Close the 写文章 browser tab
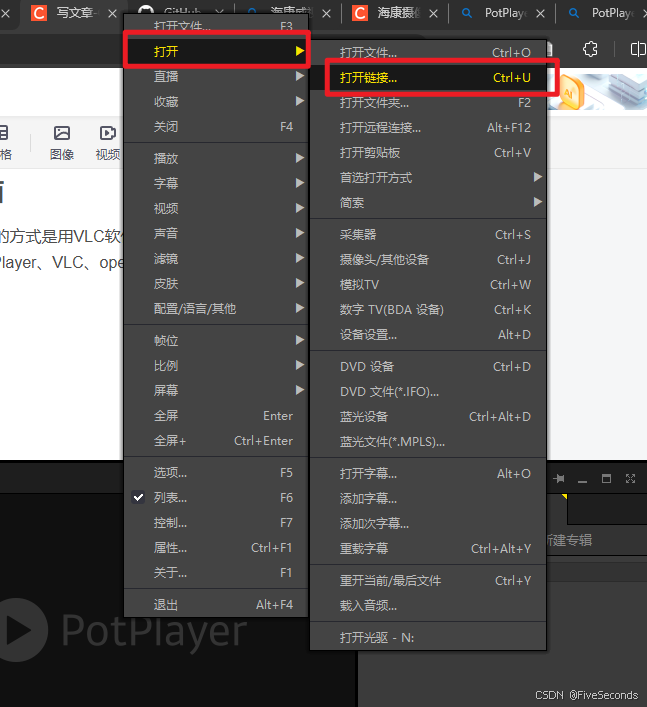 (x=112, y=14)
